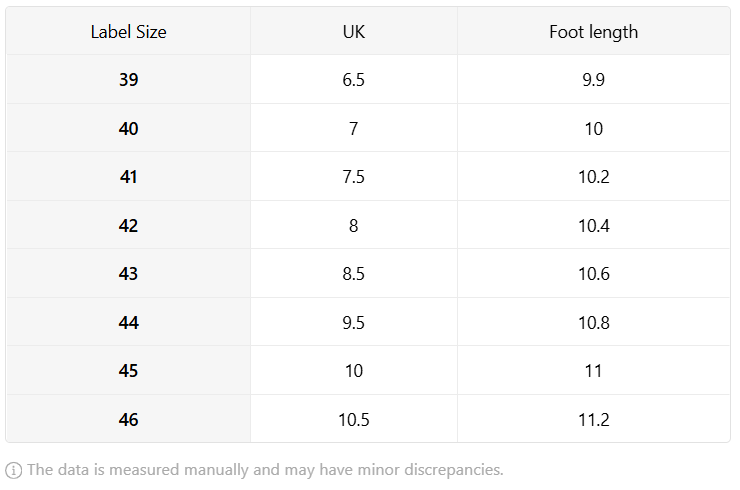
Task: Select label size 45 cell
Action: click(x=128, y=371)
